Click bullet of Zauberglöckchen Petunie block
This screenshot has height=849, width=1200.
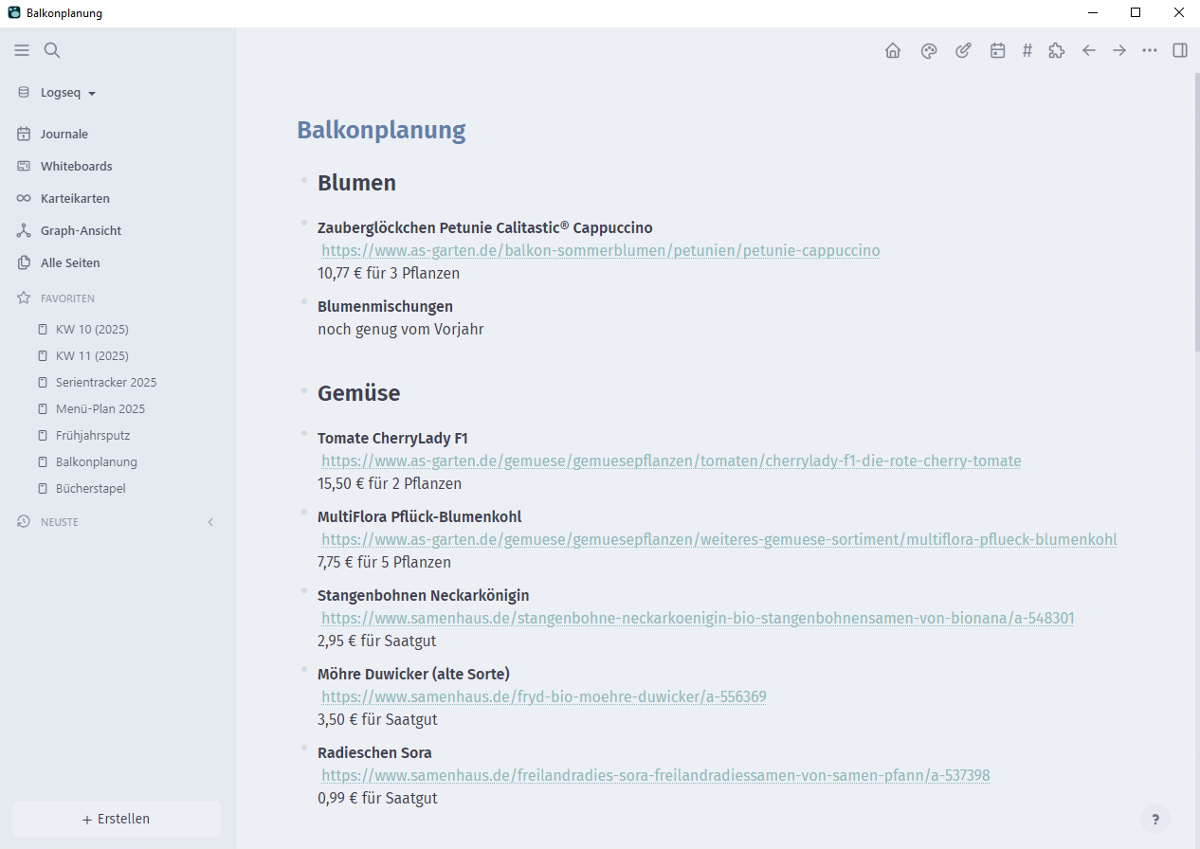[x=304, y=224]
